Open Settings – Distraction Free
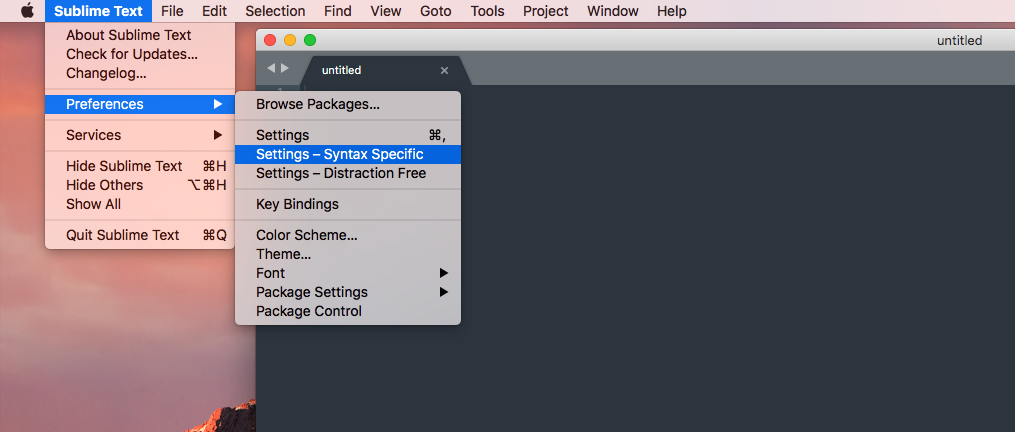The image size is (1015, 432). [x=348, y=174]
